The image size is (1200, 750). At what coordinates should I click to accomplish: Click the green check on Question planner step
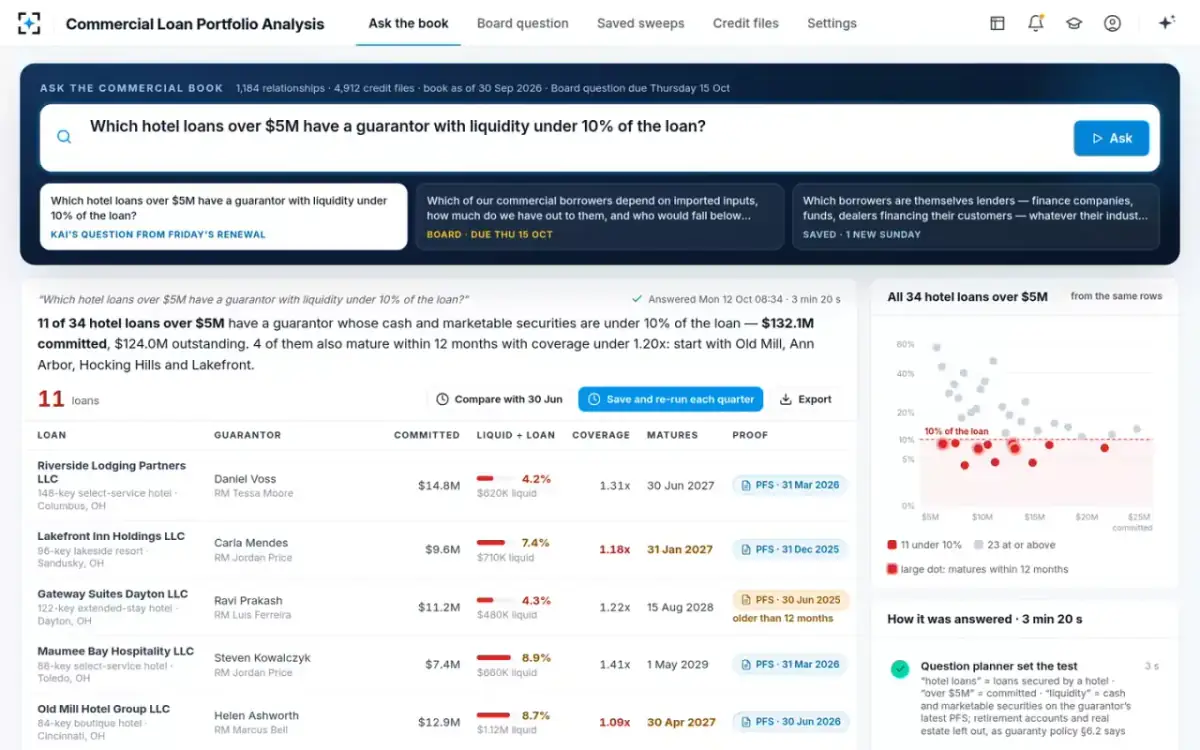tap(900, 669)
